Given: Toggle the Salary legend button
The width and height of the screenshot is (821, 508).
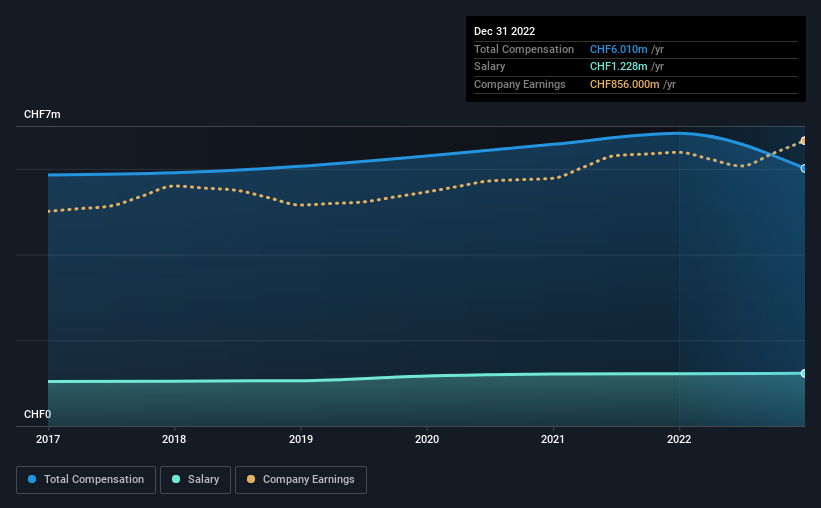Looking at the screenshot, I should (x=195, y=480).
